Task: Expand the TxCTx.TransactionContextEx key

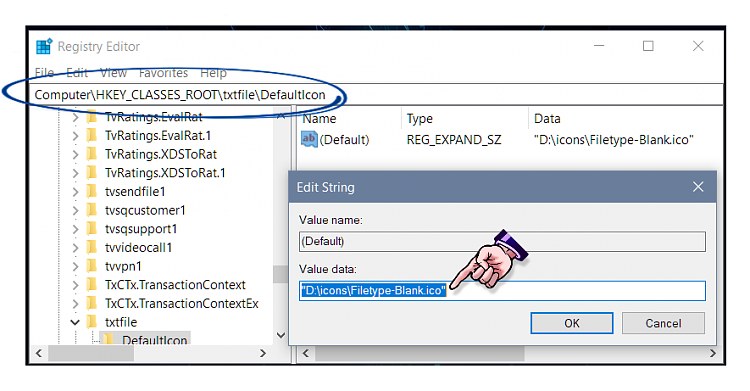Action: tap(76, 304)
